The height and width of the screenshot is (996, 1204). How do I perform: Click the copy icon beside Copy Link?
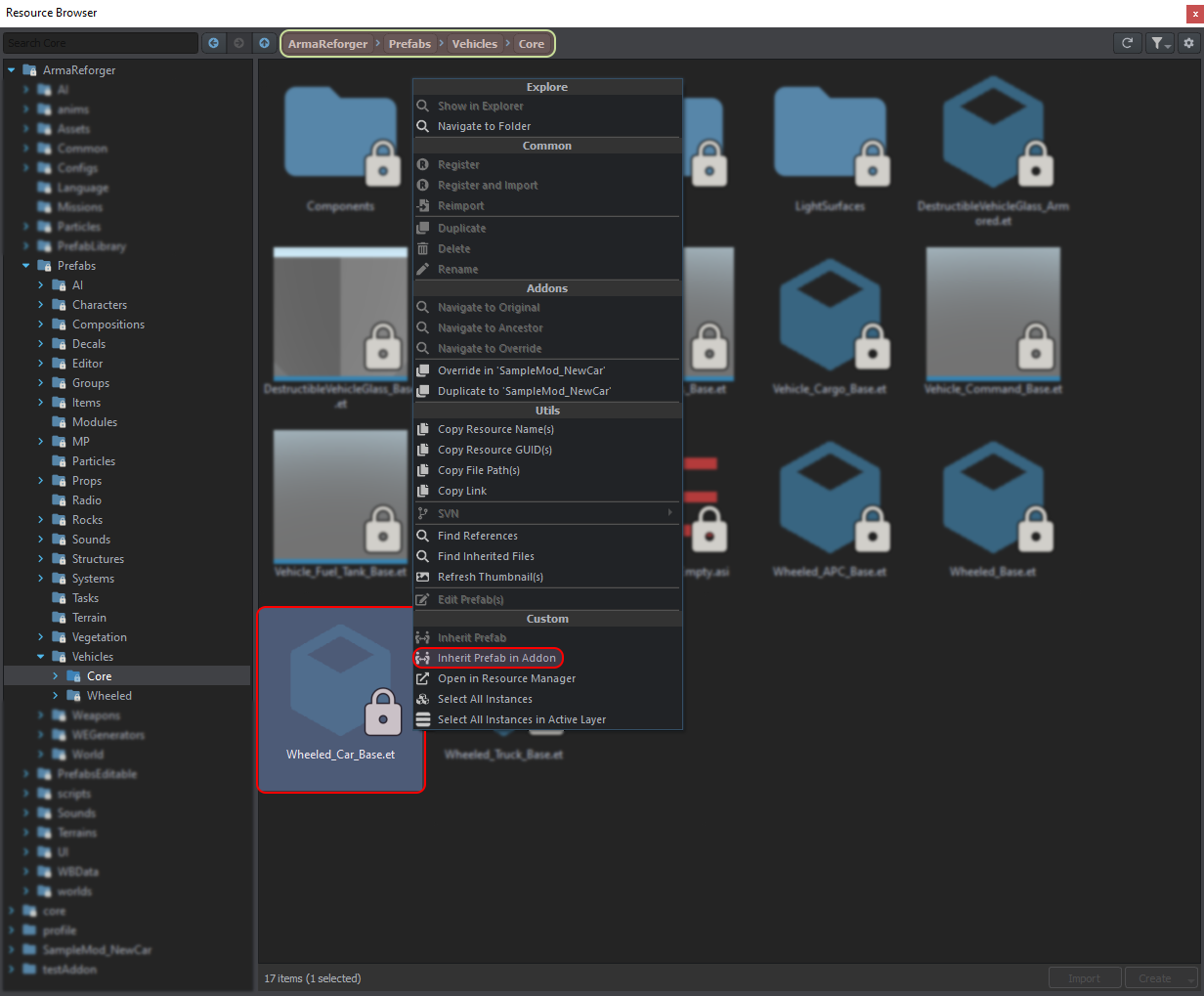(x=423, y=491)
